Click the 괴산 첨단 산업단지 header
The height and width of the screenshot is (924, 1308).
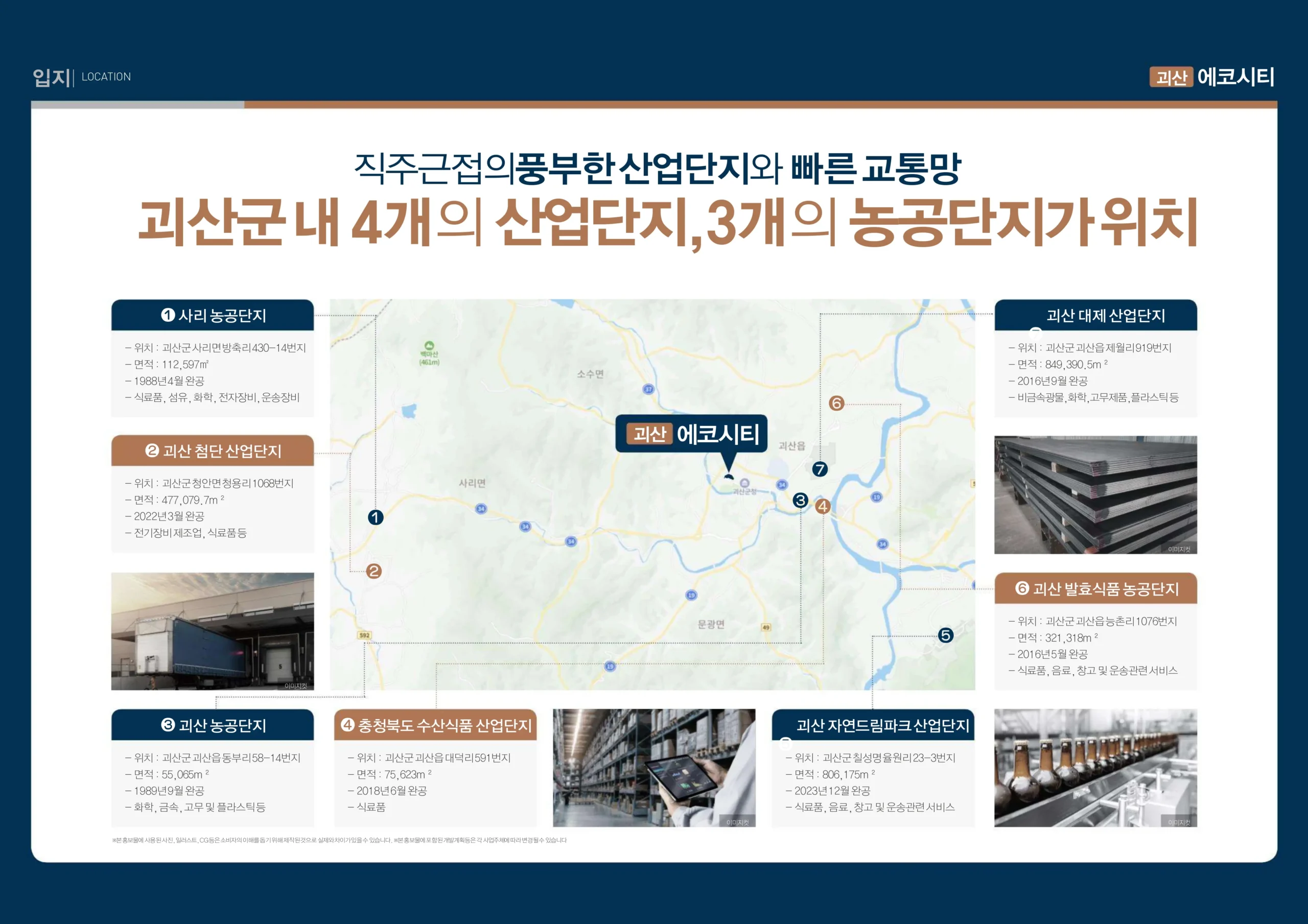tap(213, 451)
